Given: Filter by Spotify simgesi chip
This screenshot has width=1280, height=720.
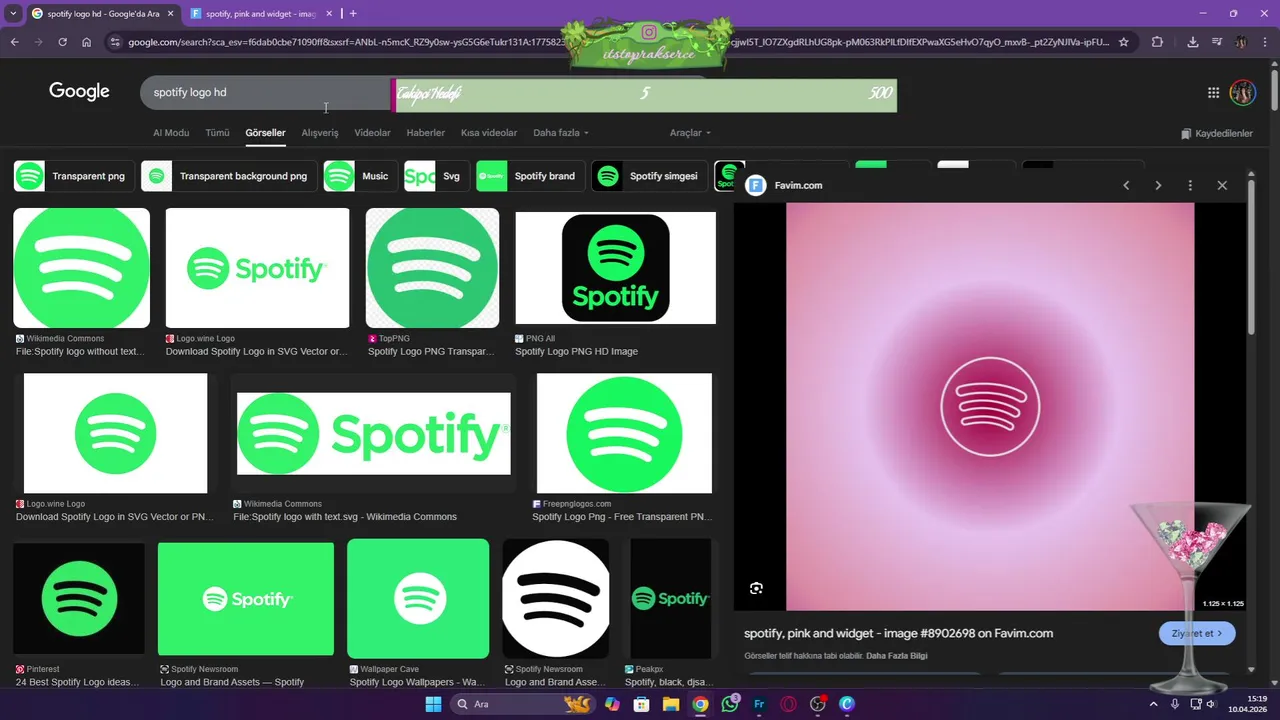Looking at the screenshot, I should point(650,176).
